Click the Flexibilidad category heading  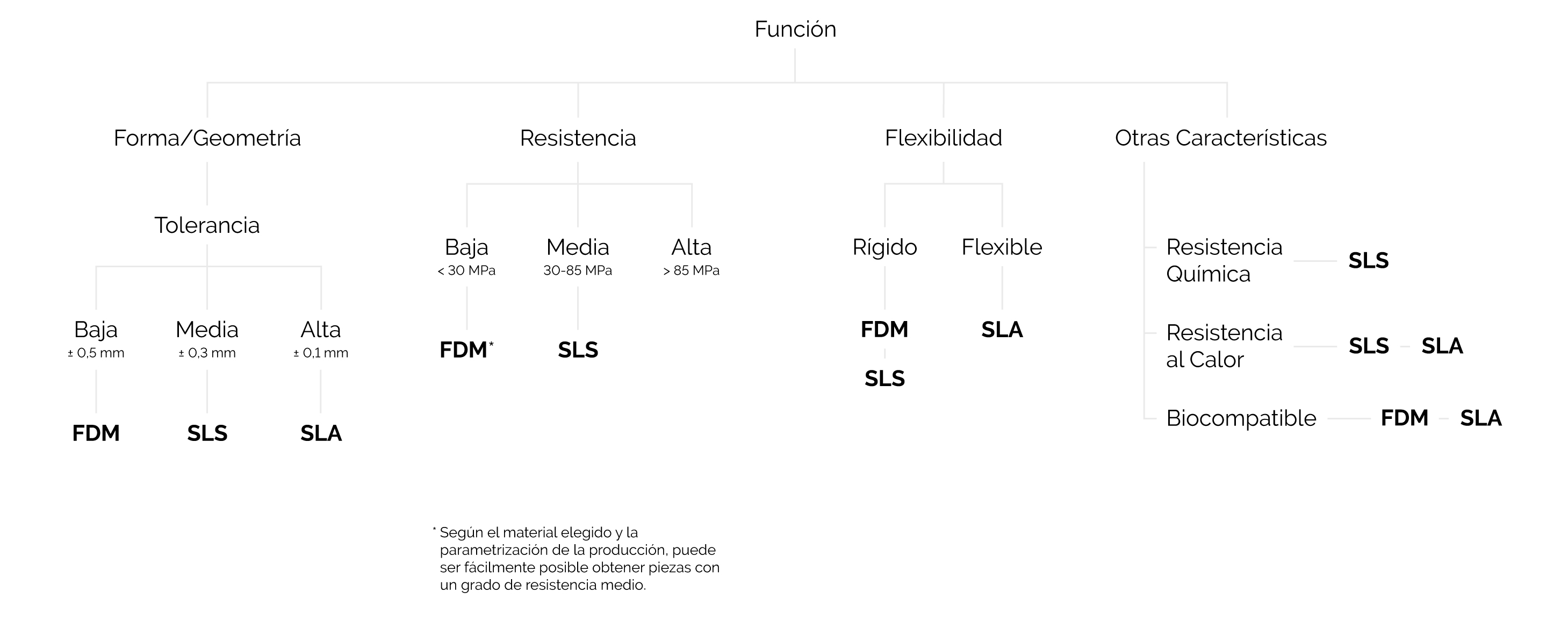click(943, 138)
